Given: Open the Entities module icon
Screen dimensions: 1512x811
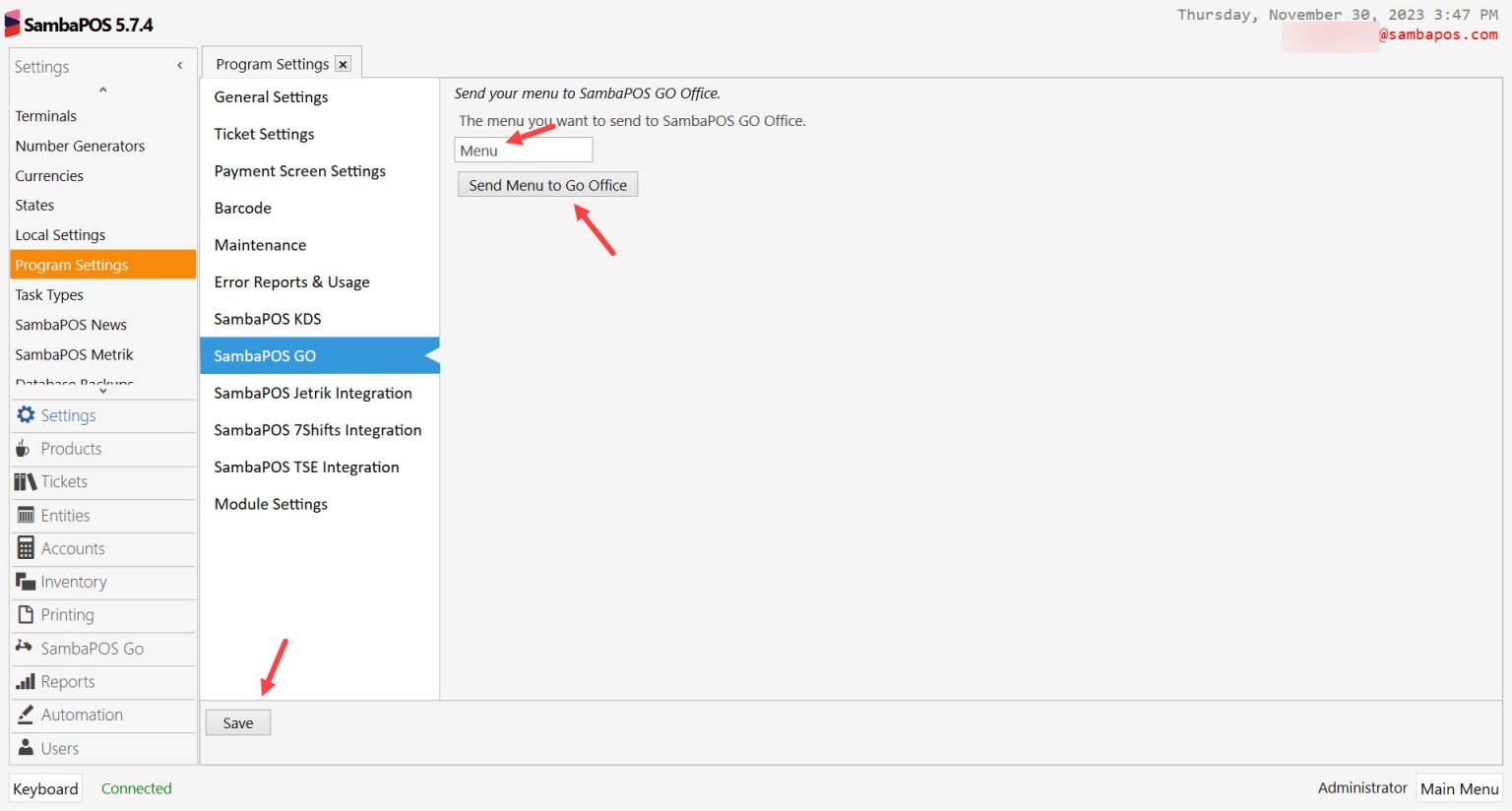Looking at the screenshot, I should point(26,515).
